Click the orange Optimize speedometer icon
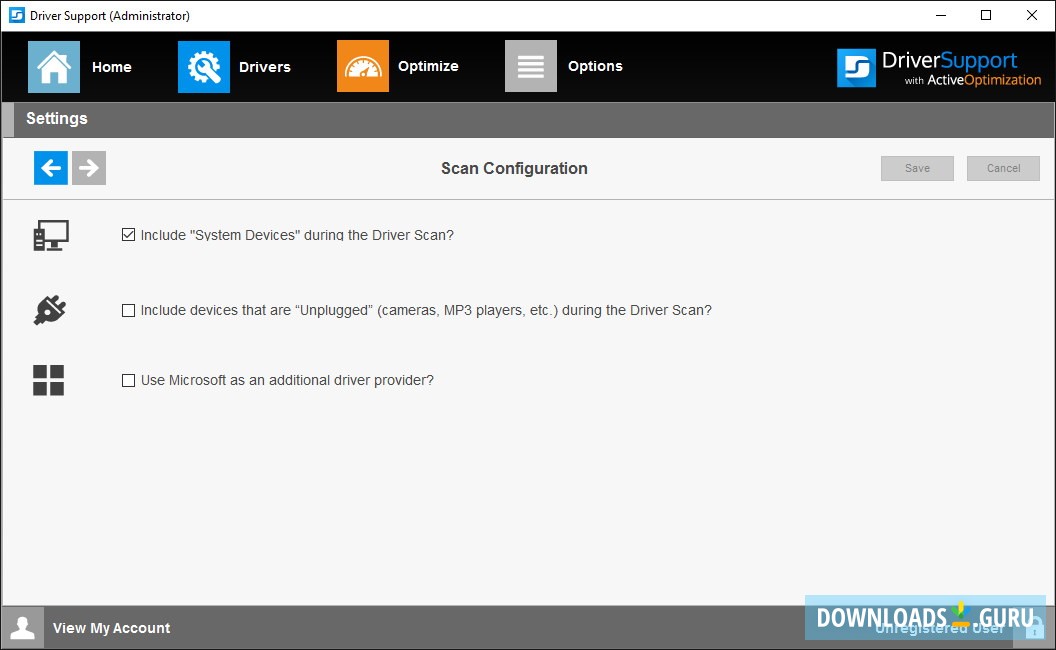This screenshot has height=650, width=1056. point(363,66)
